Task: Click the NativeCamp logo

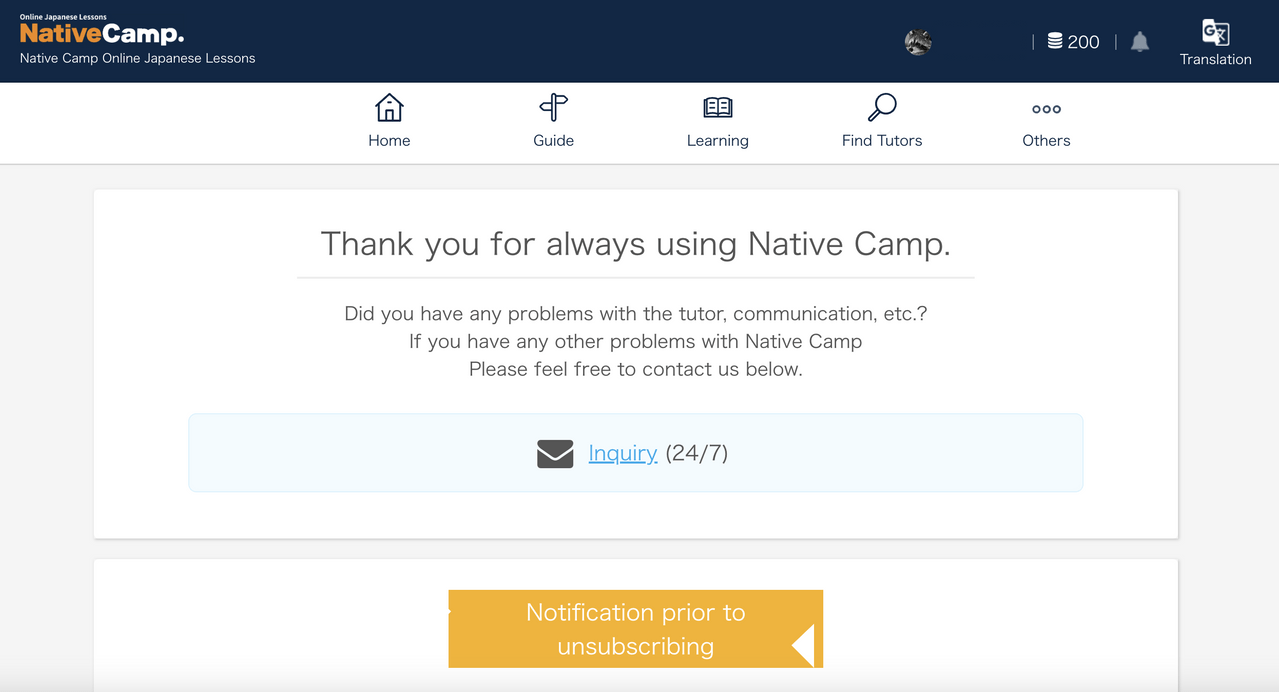Action: coord(100,33)
